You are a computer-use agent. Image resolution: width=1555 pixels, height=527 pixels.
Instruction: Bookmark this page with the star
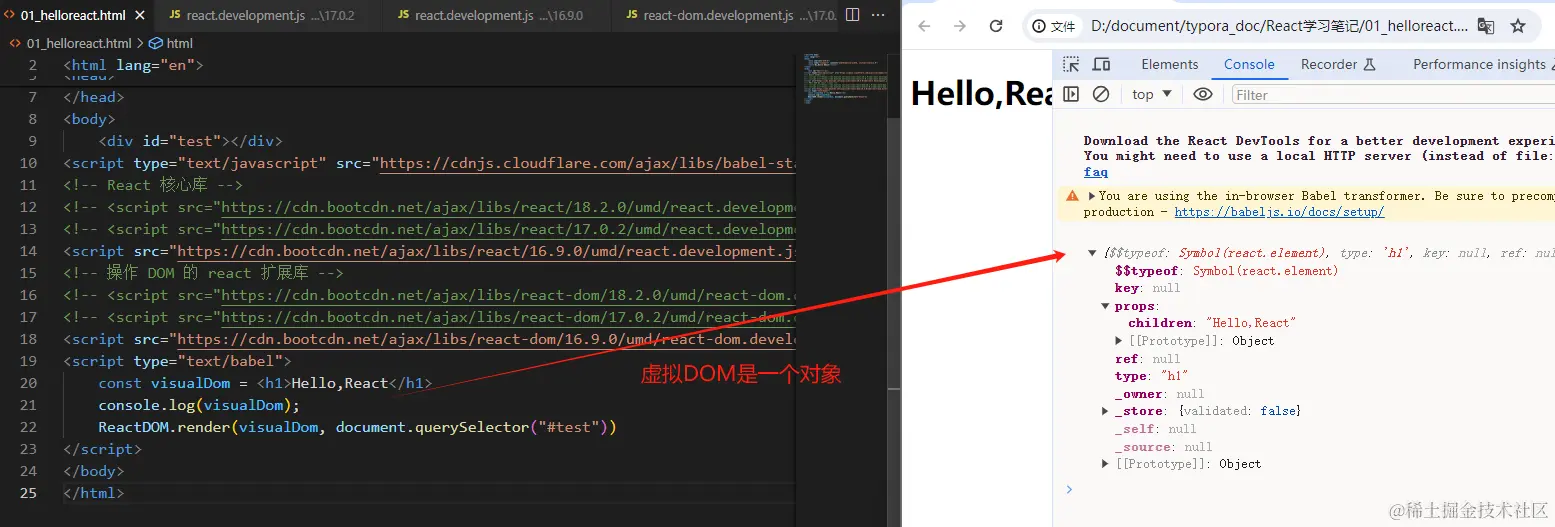coord(1518,26)
